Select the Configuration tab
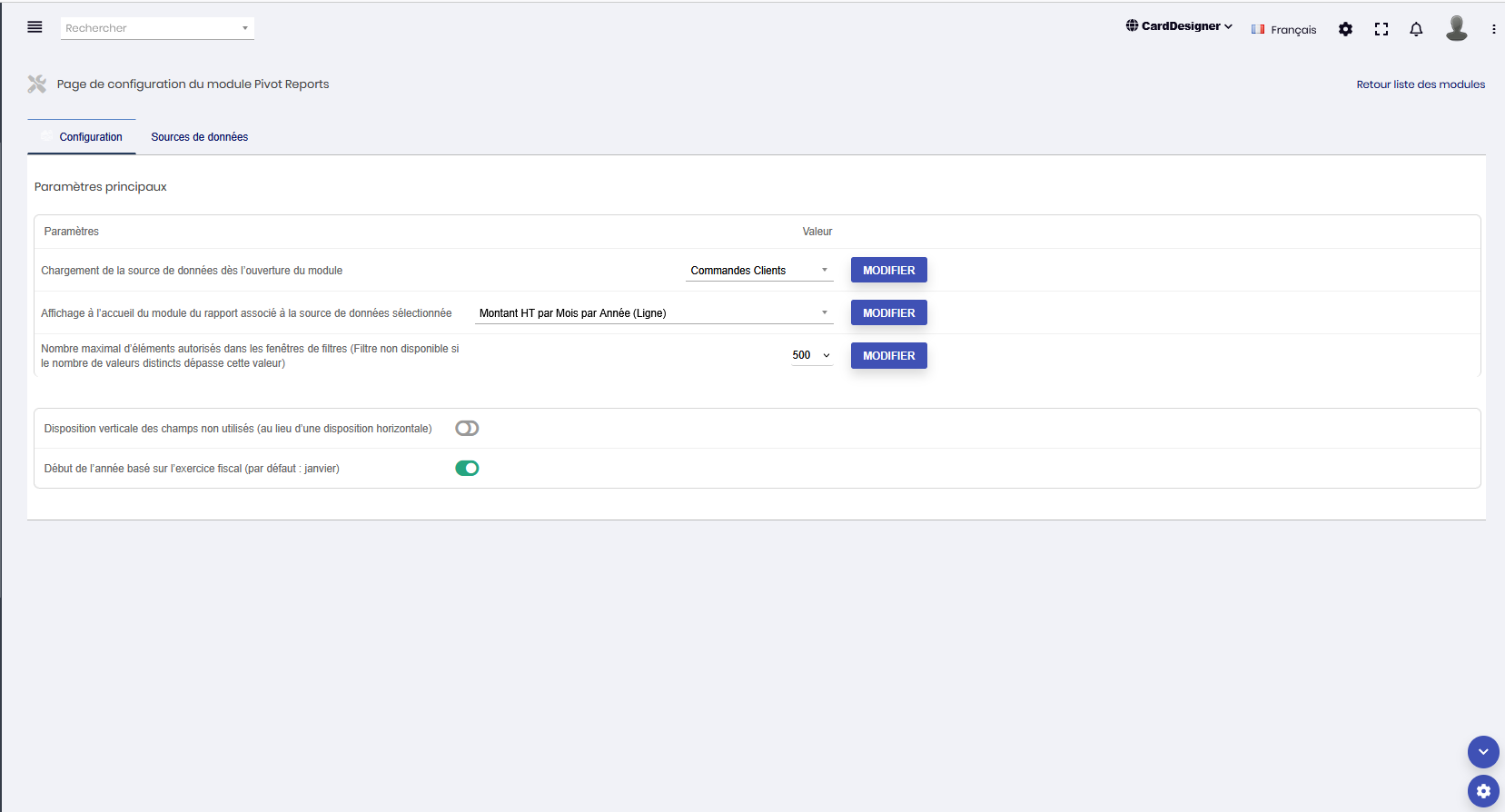The width and height of the screenshot is (1505, 812). point(90,137)
